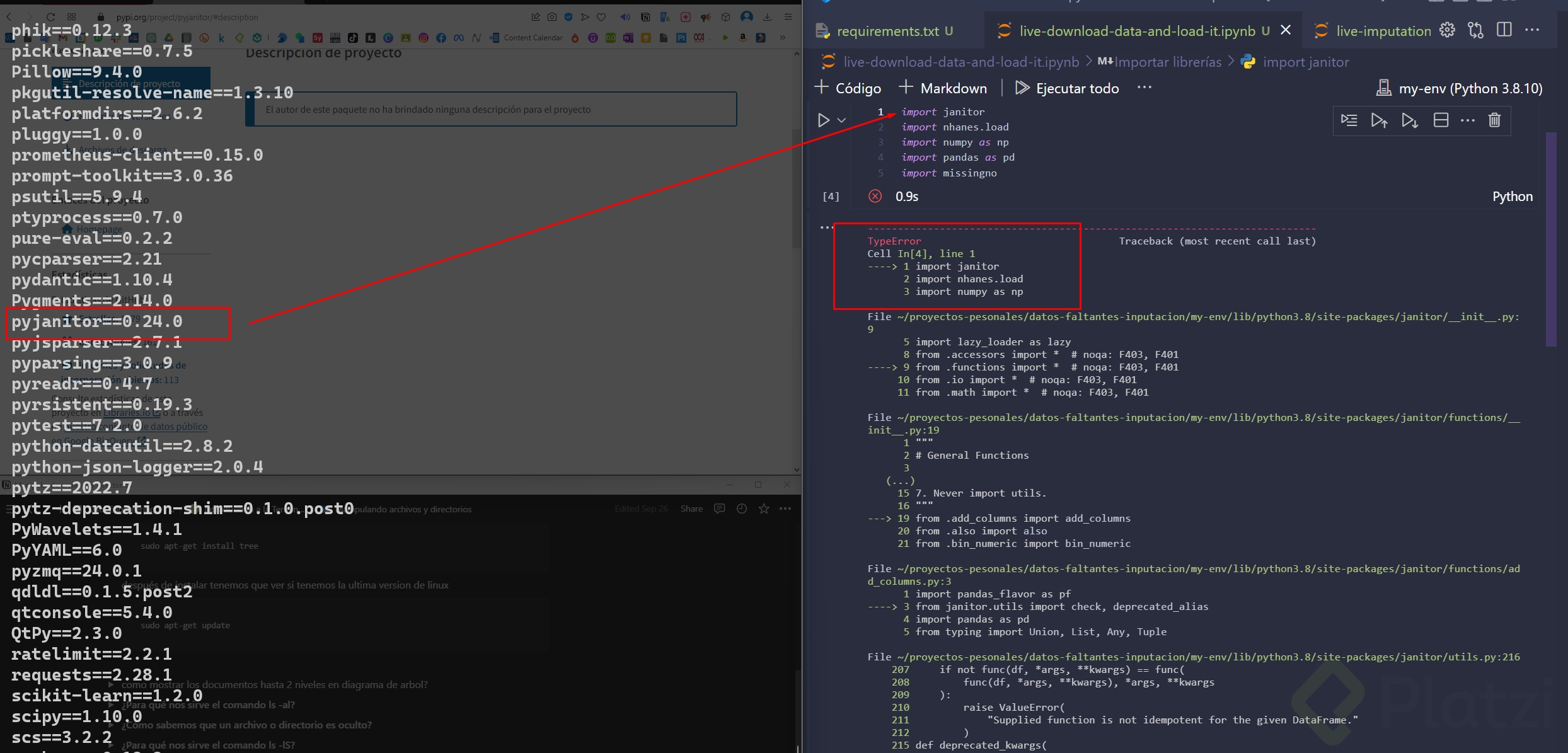Click Run by Line icon in cell toolbar
Screen dimensions: 1568x753
tap(1349, 120)
